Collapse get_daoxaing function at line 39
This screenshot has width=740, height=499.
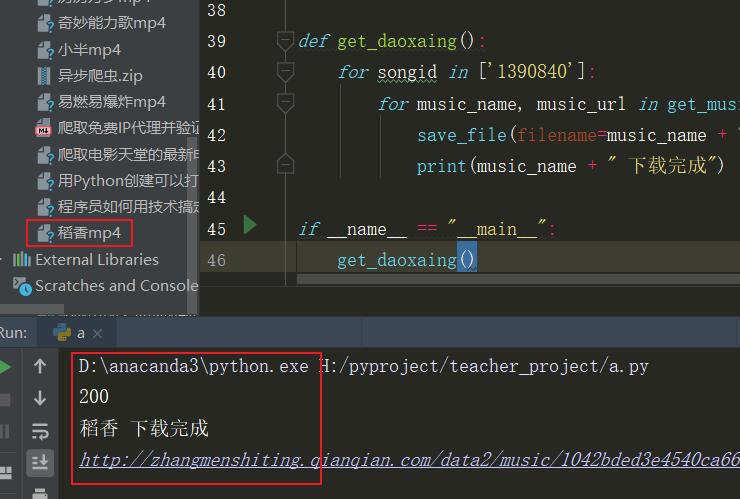pyautogui.click(x=285, y=41)
